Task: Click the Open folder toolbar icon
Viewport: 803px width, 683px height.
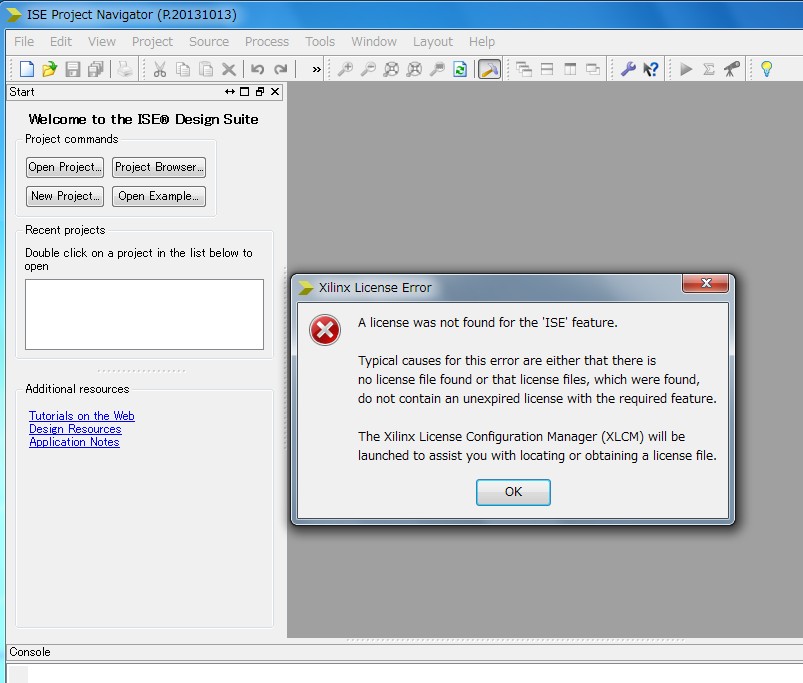Action: click(x=50, y=69)
